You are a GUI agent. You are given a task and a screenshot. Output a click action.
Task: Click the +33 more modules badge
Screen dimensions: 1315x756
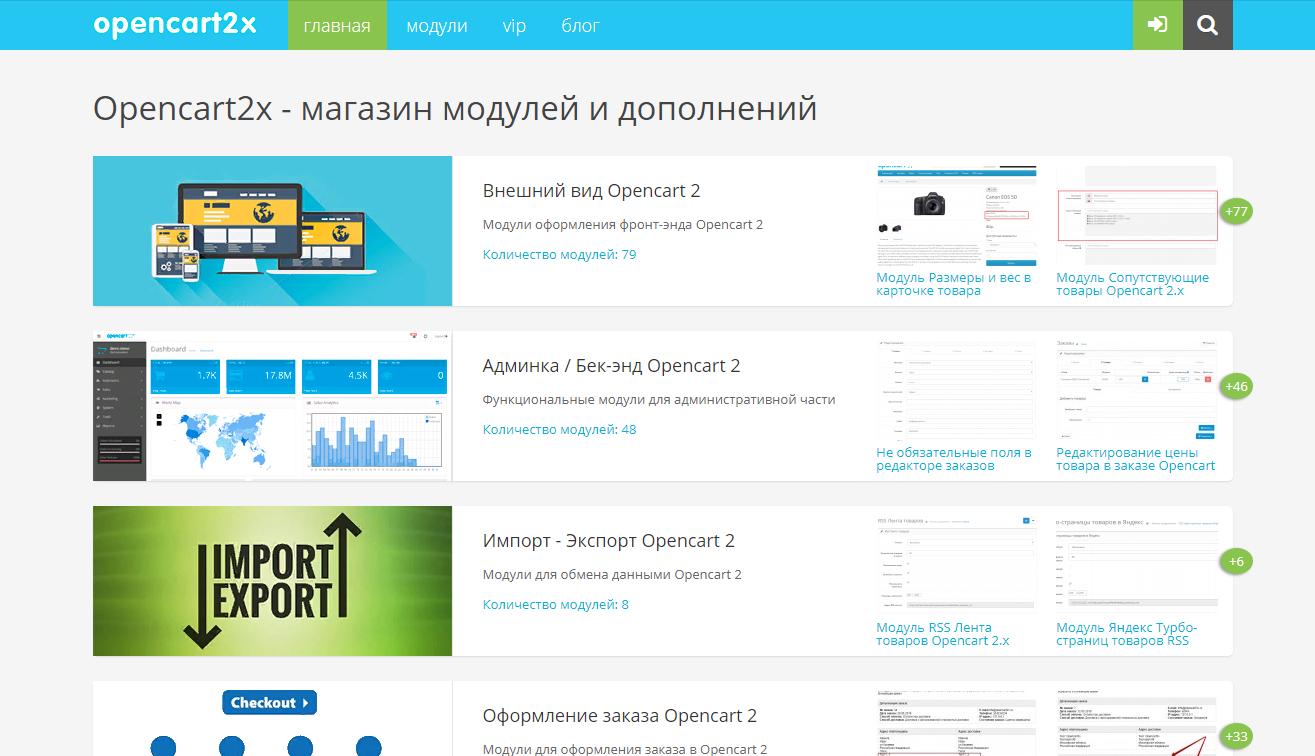(x=1237, y=736)
